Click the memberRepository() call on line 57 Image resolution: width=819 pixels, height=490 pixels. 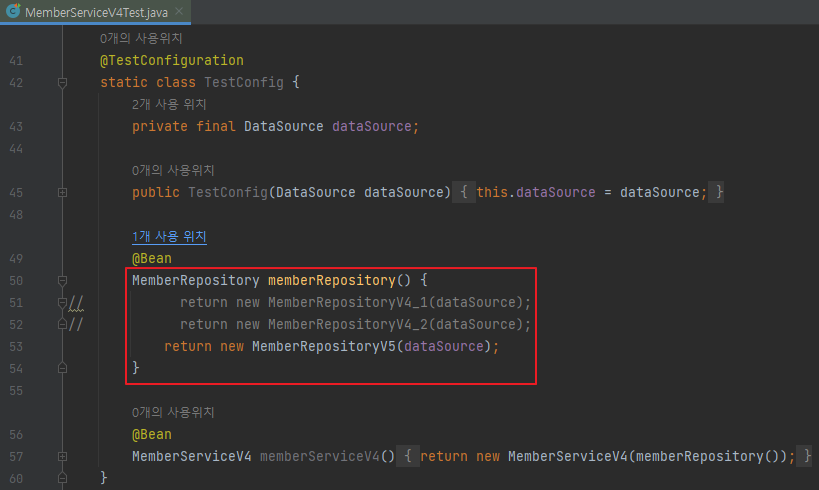(708, 457)
